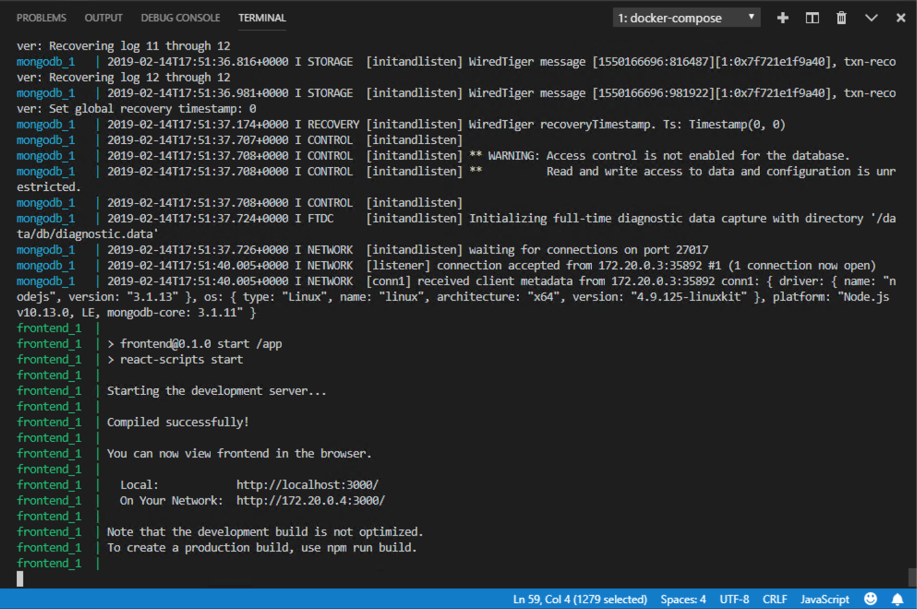917x609 pixels.
Task: Switch to the Debug Console tab
Action: (x=180, y=18)
